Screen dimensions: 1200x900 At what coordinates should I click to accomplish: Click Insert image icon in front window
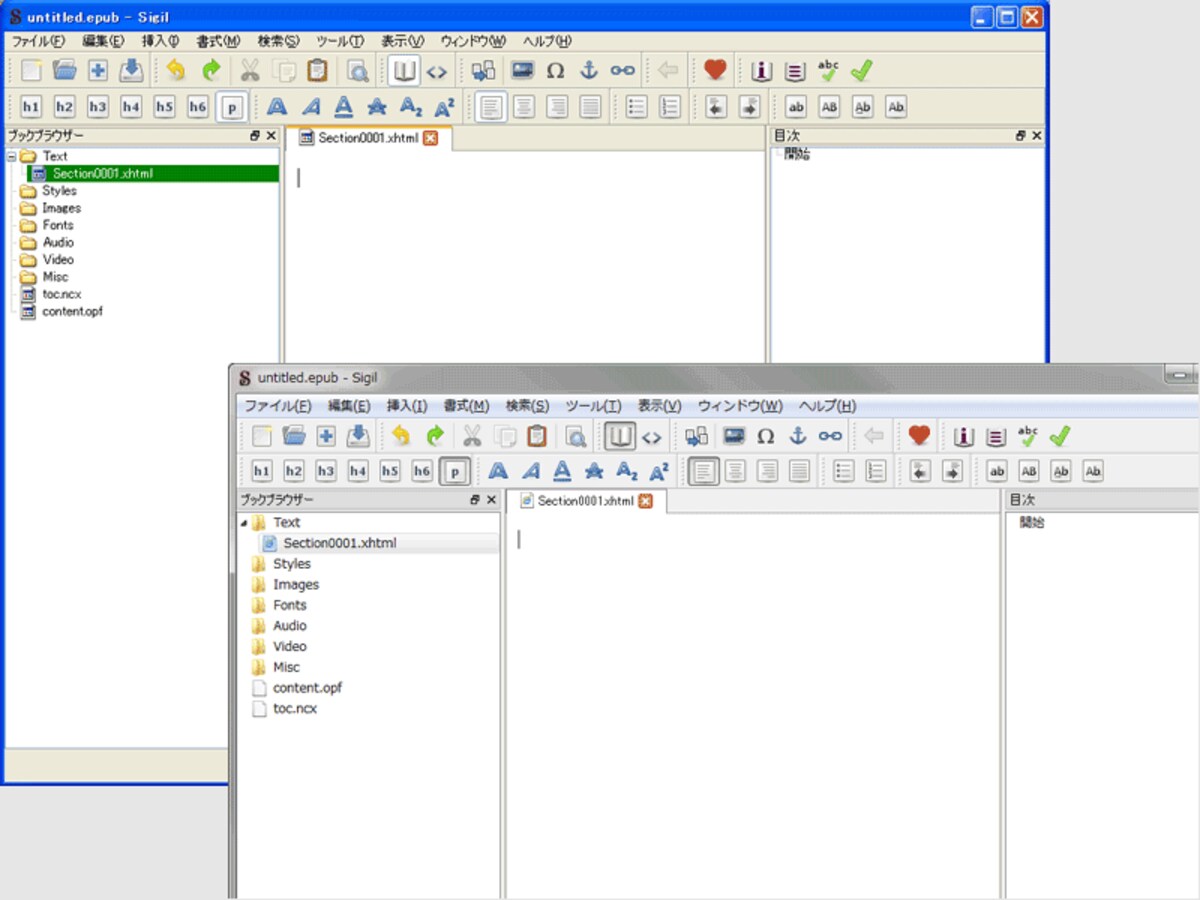[734, 436]
